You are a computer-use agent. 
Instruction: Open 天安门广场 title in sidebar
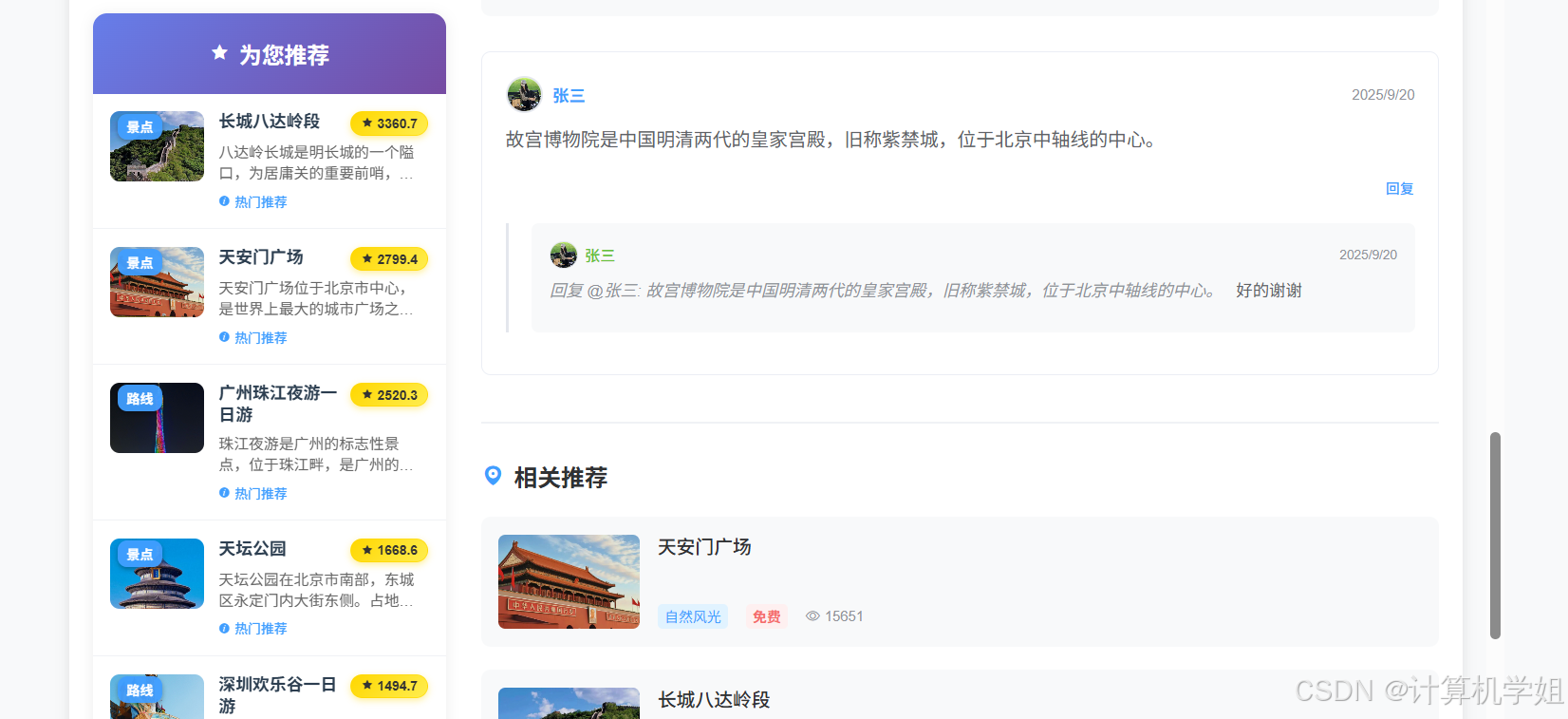(261, 257)
